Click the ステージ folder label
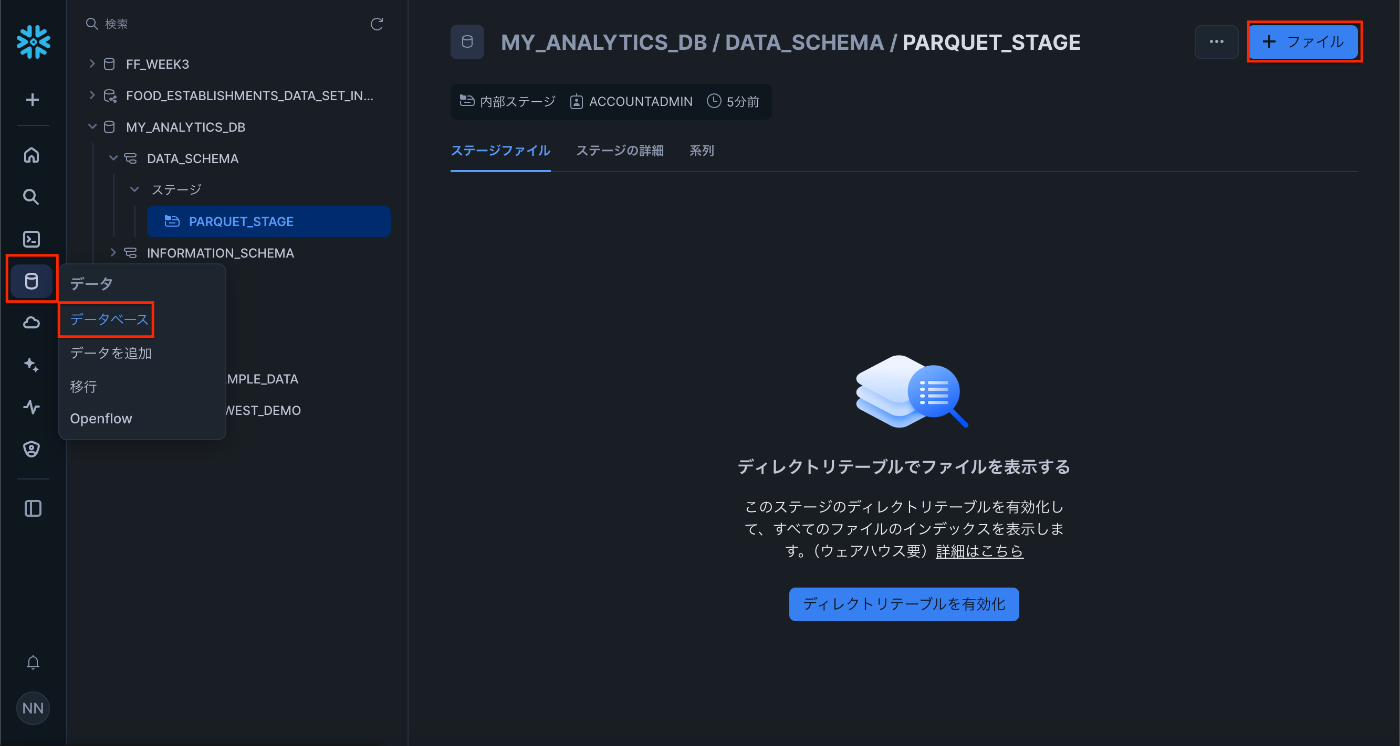Screen dimensions: 1400x746 point(176,189)
